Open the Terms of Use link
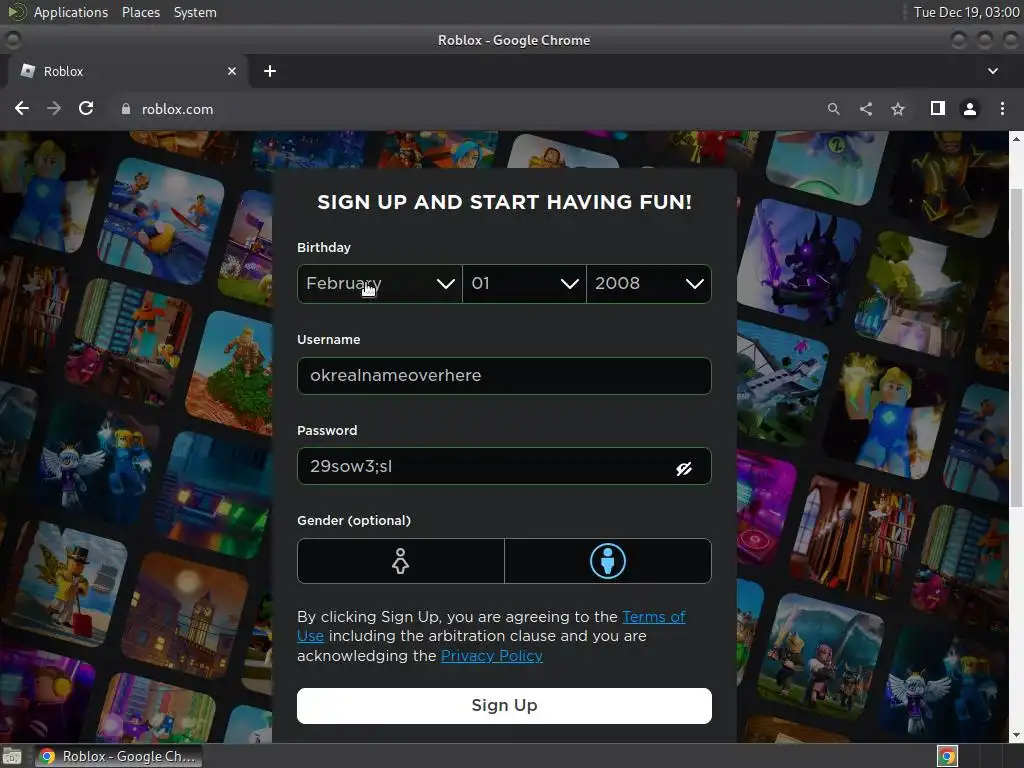1024x768 pixels. pos(654,616)
